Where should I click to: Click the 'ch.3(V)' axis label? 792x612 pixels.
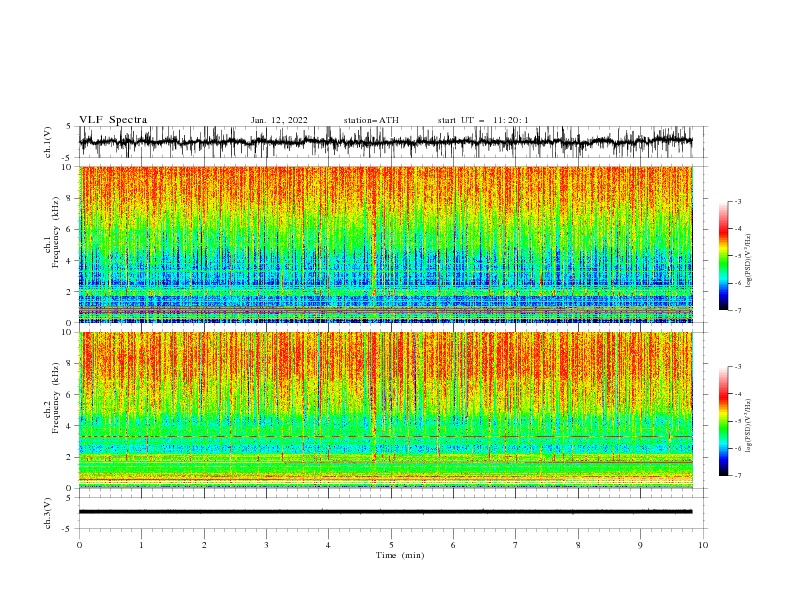(48, 513)
